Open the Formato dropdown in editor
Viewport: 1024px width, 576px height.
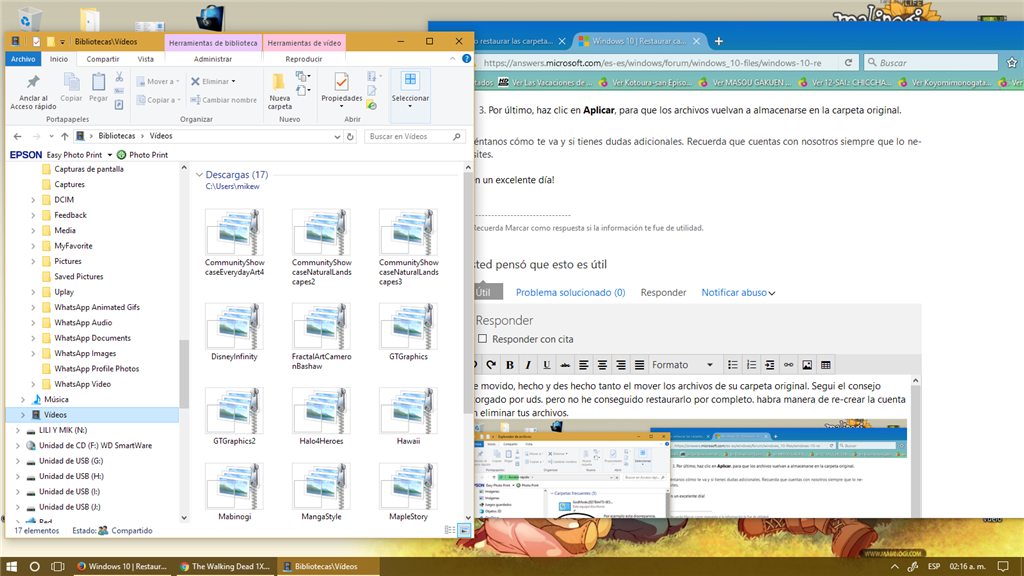pyautogui.click(x=683, y=365)
